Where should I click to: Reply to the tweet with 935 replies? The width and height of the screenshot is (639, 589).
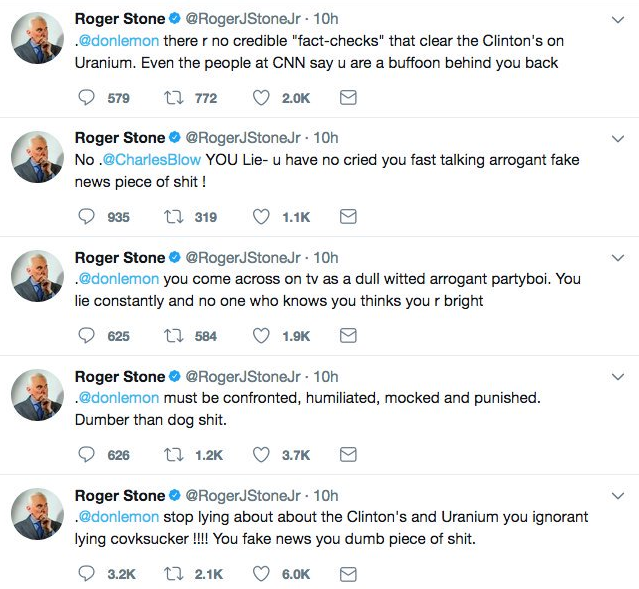pyautogui.click(x=86, y=217)
